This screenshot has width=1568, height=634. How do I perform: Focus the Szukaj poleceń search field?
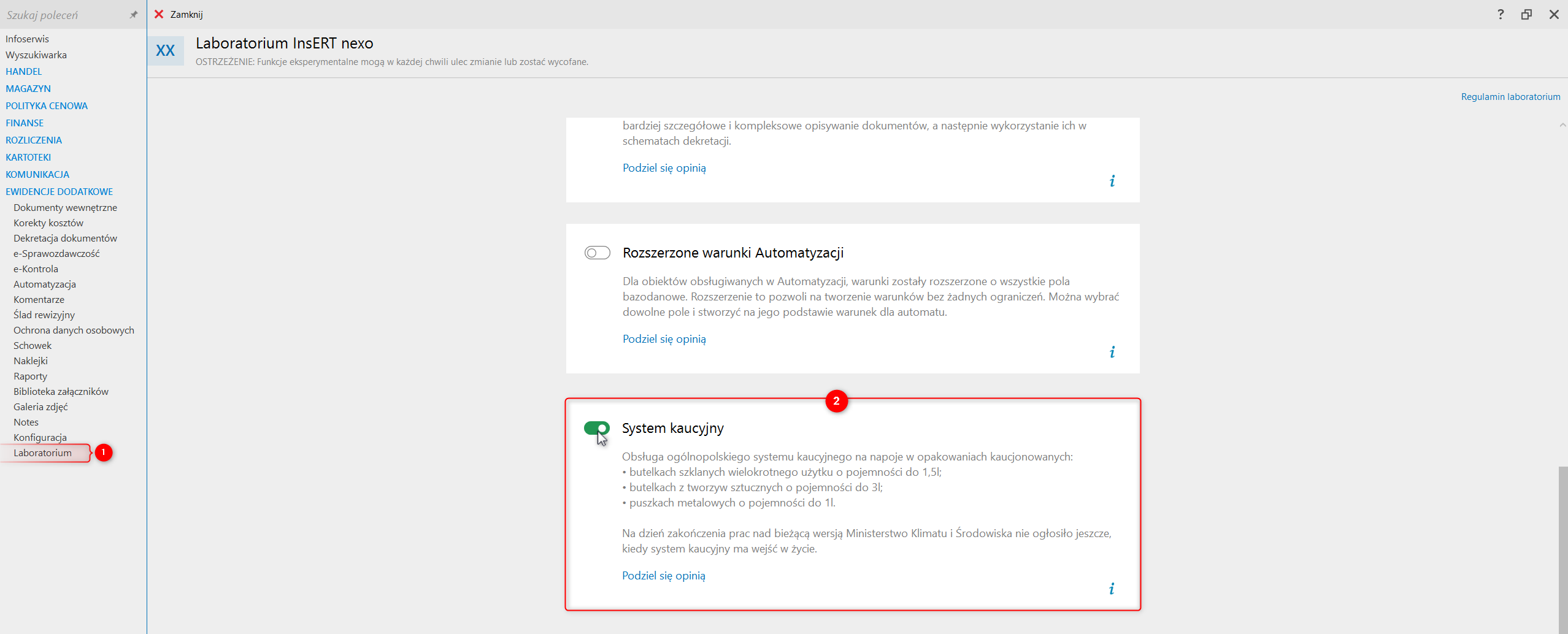click(x=64, y=15)
